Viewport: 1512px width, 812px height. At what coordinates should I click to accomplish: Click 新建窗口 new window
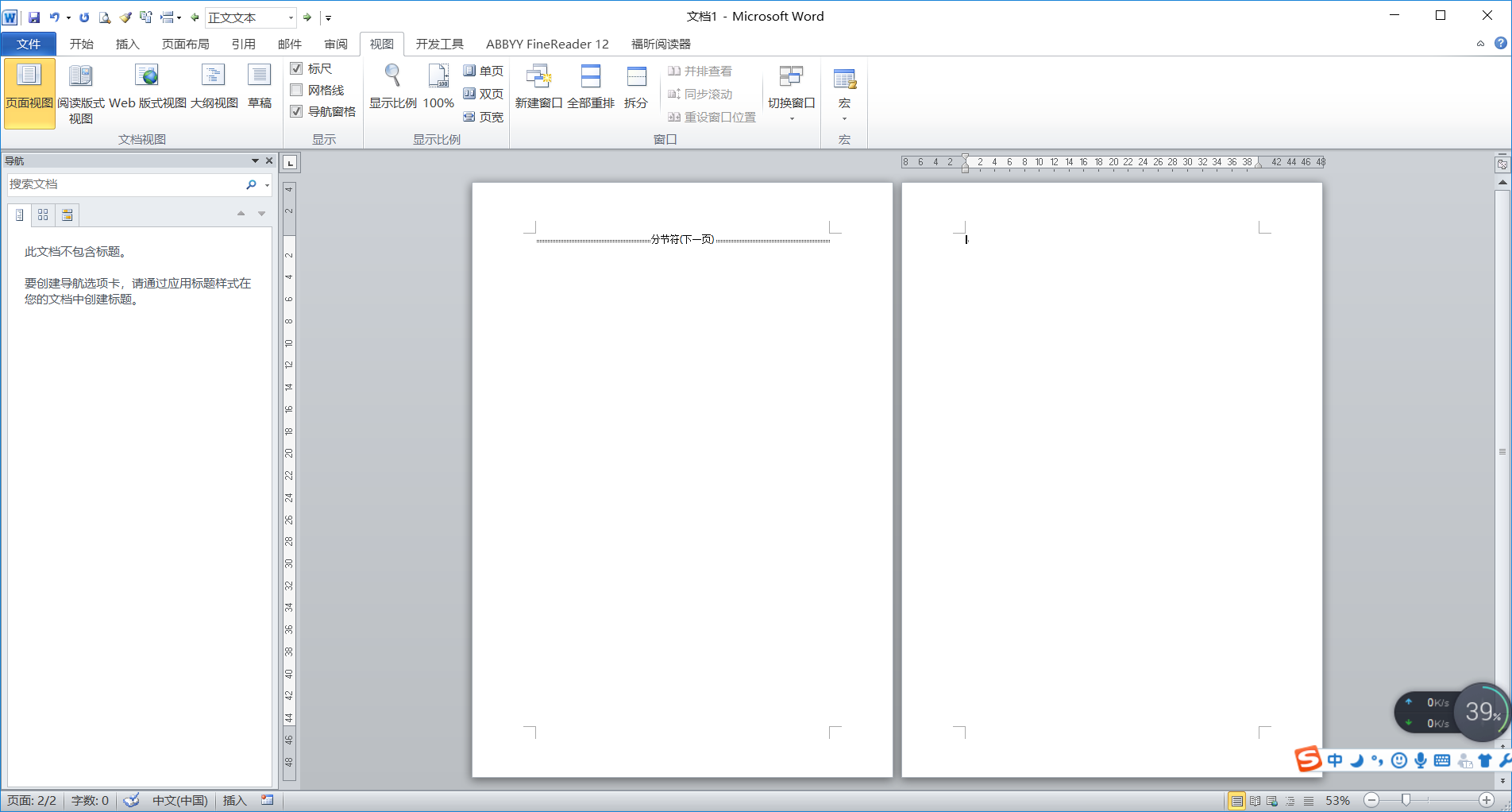point(538,86)
